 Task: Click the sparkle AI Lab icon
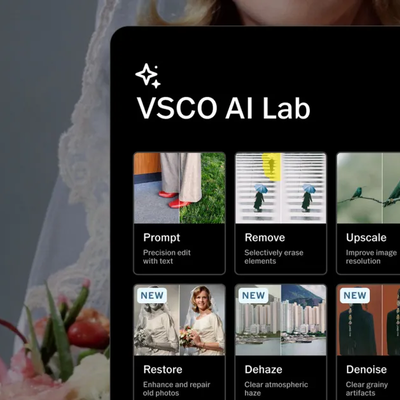coord(148,76)
